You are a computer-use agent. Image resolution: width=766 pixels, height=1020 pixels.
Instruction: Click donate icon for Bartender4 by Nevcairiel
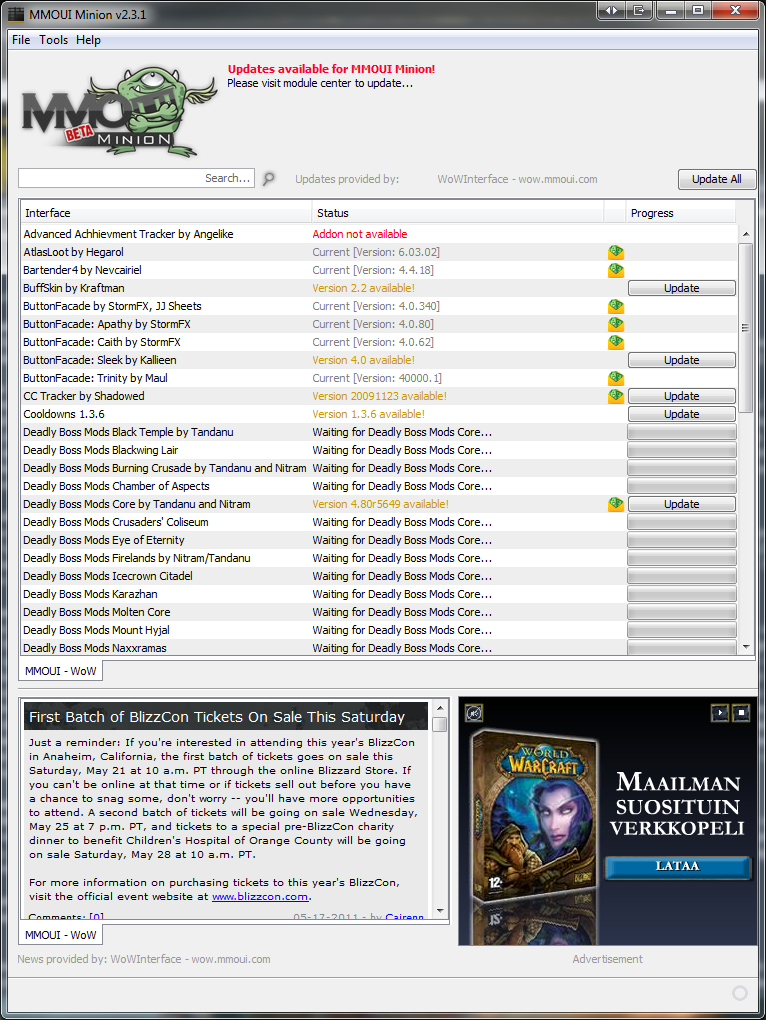[616, 270]
